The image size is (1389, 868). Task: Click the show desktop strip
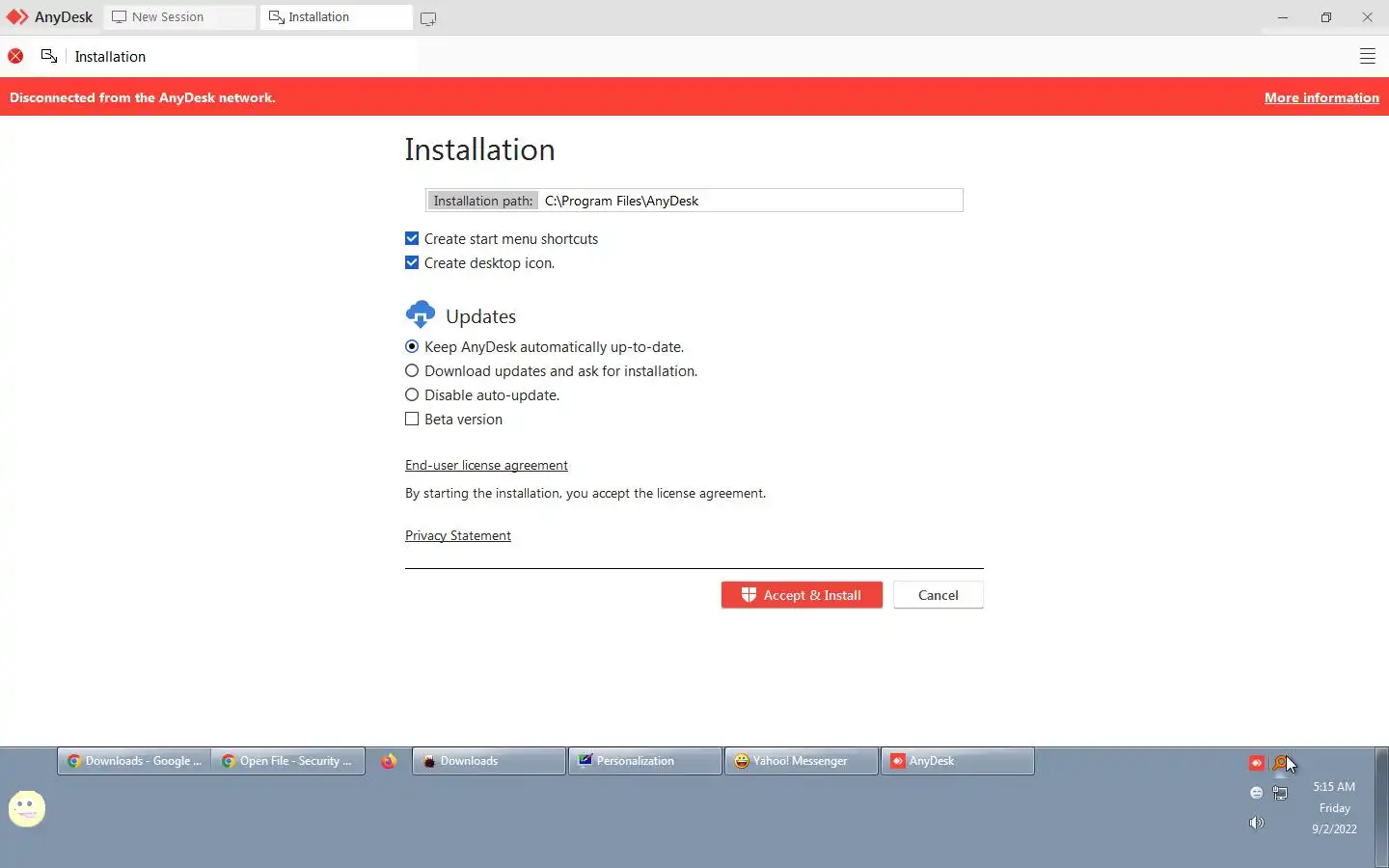1382,807
